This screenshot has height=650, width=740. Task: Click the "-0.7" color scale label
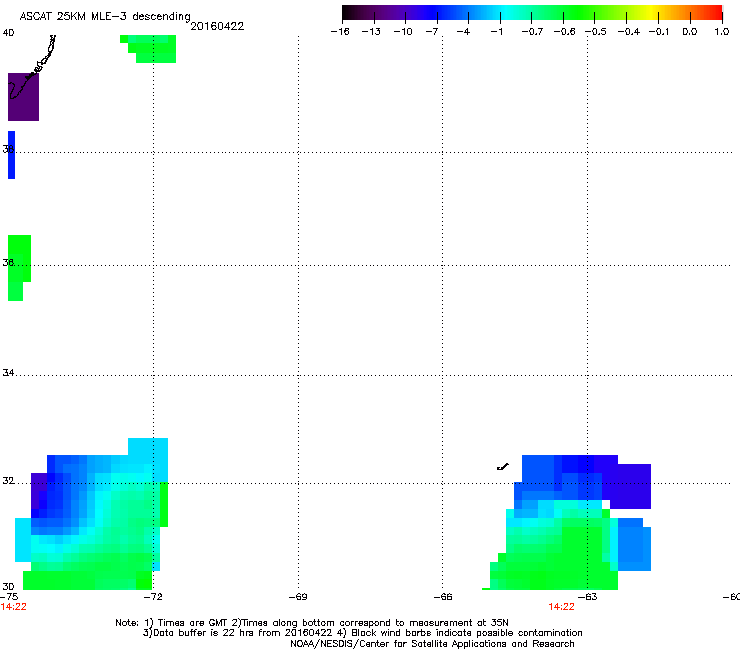click(x=532, y=32)
